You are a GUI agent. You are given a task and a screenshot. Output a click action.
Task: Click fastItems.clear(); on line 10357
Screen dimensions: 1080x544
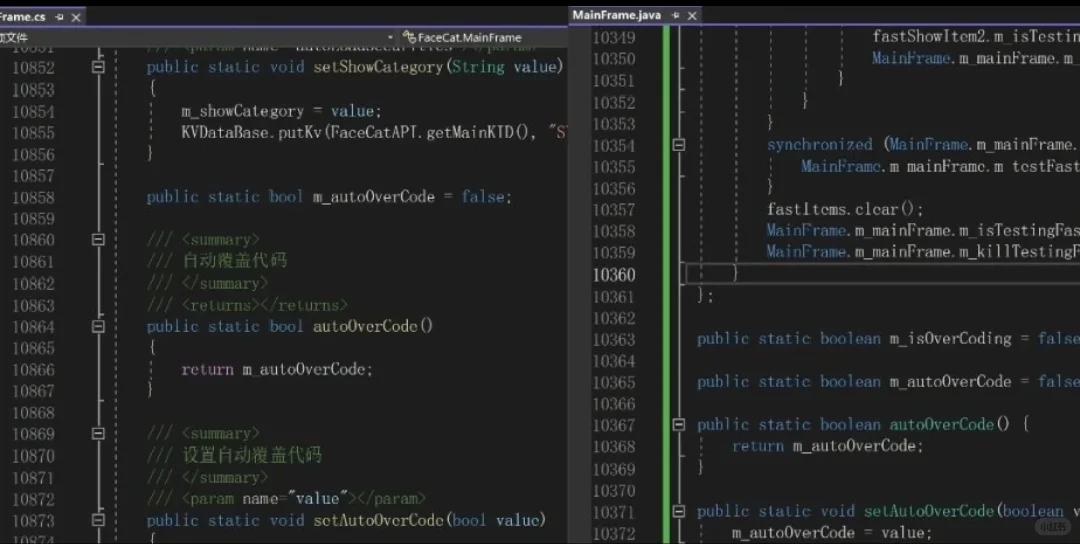point(845,209)
